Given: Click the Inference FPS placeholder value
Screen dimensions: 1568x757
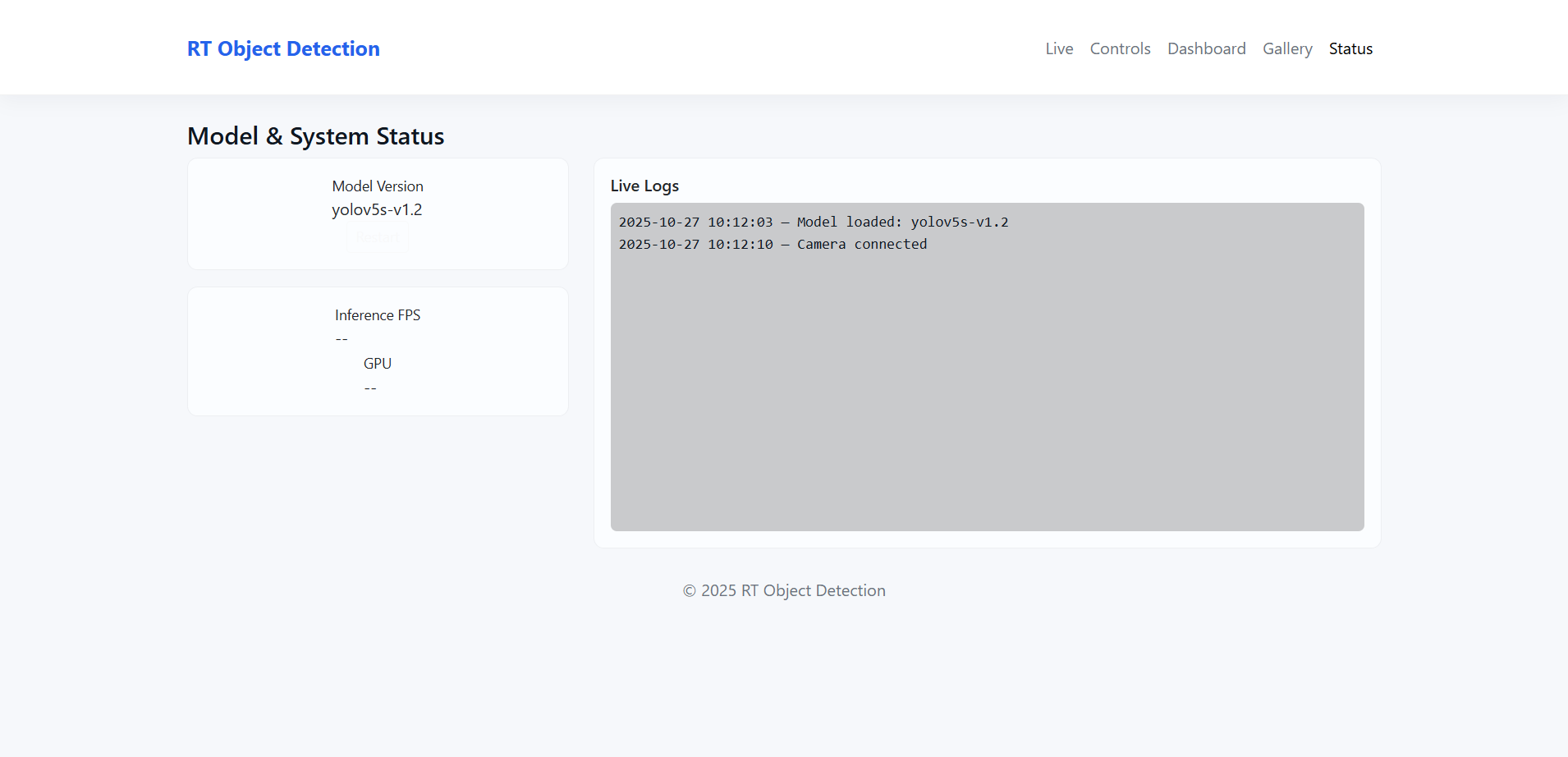Looking at the screenshot, I should [342, 339].
